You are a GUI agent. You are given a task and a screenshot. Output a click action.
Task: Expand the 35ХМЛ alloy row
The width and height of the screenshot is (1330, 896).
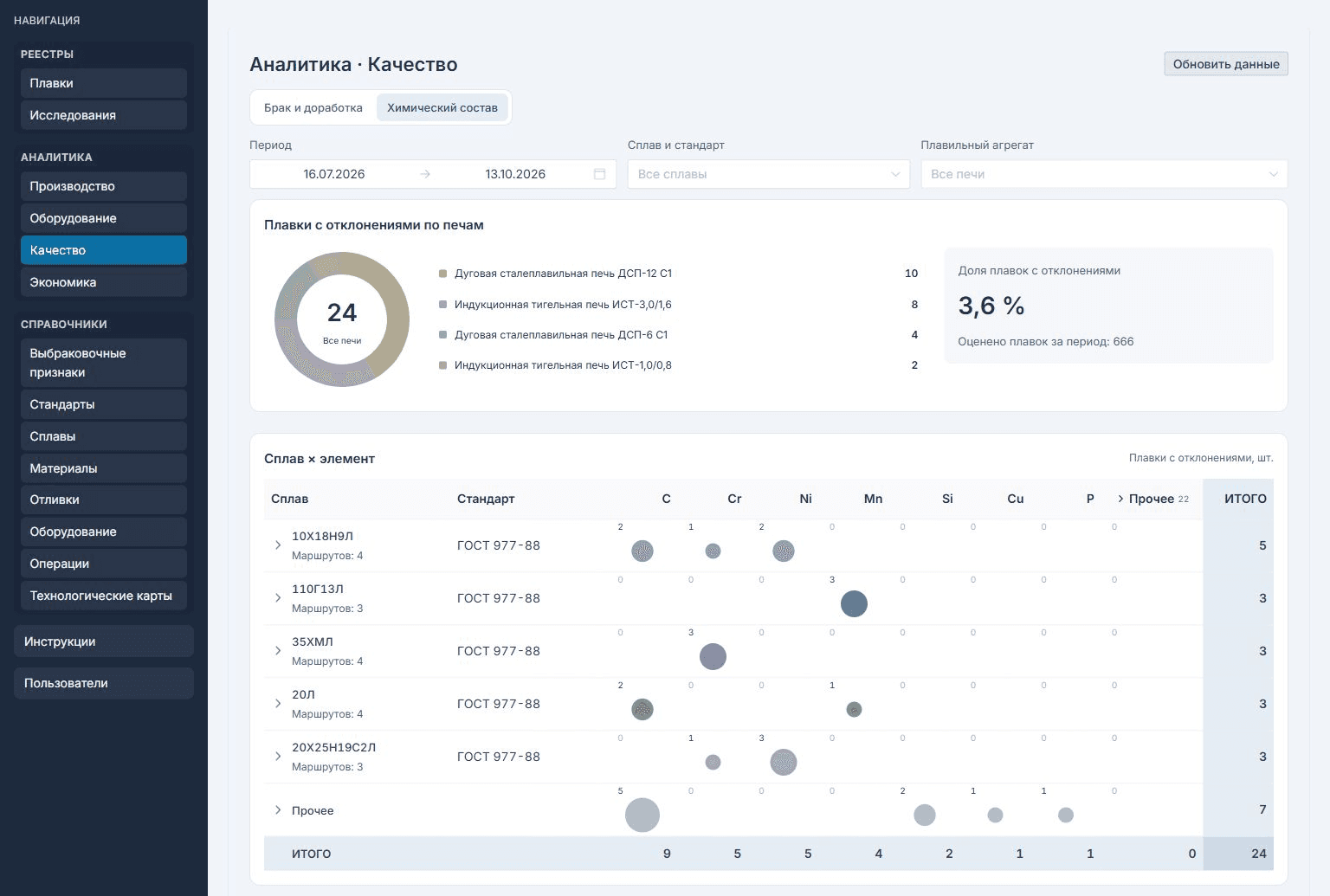pyautogui.click(x=278, y=651)
